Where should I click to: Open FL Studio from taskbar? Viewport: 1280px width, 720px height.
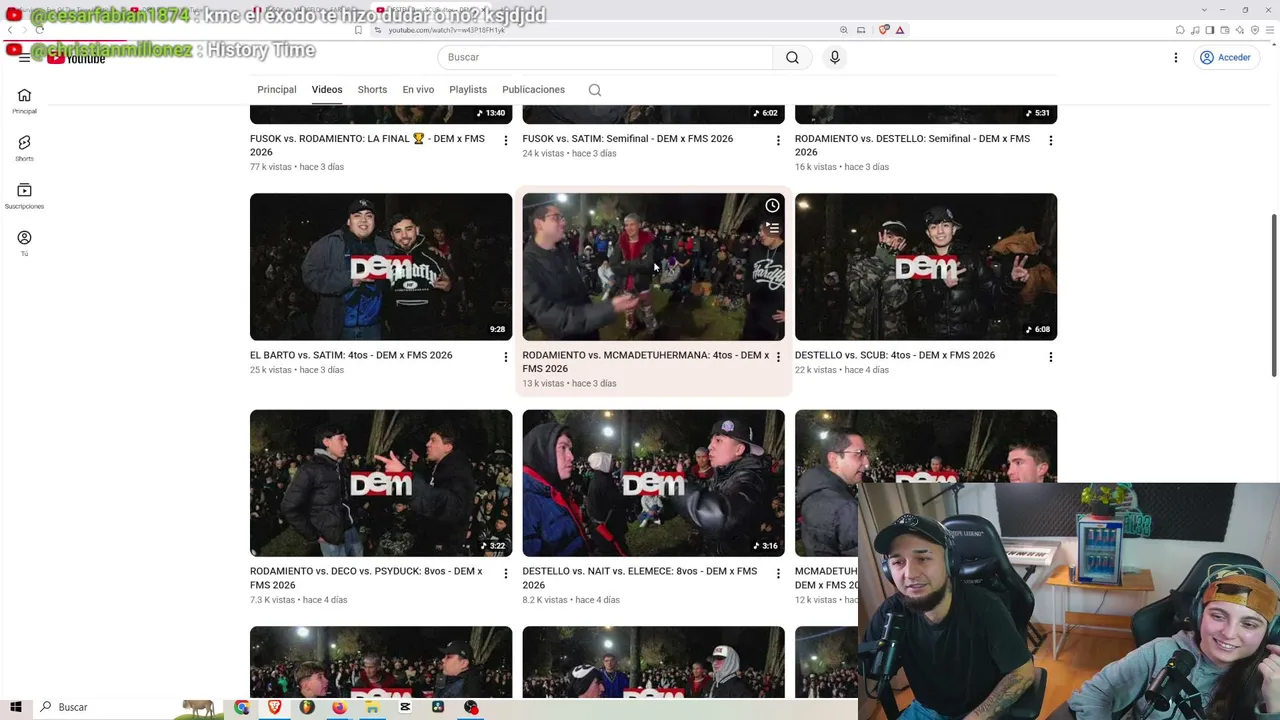307,707
